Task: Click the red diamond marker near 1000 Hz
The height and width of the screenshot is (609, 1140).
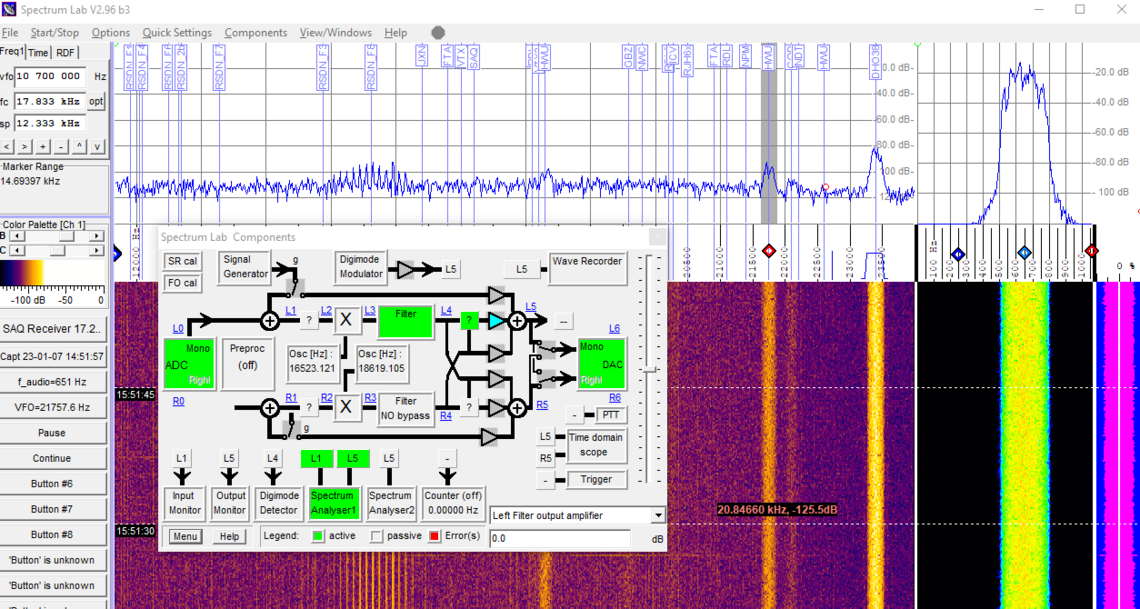Action: 1091,251
